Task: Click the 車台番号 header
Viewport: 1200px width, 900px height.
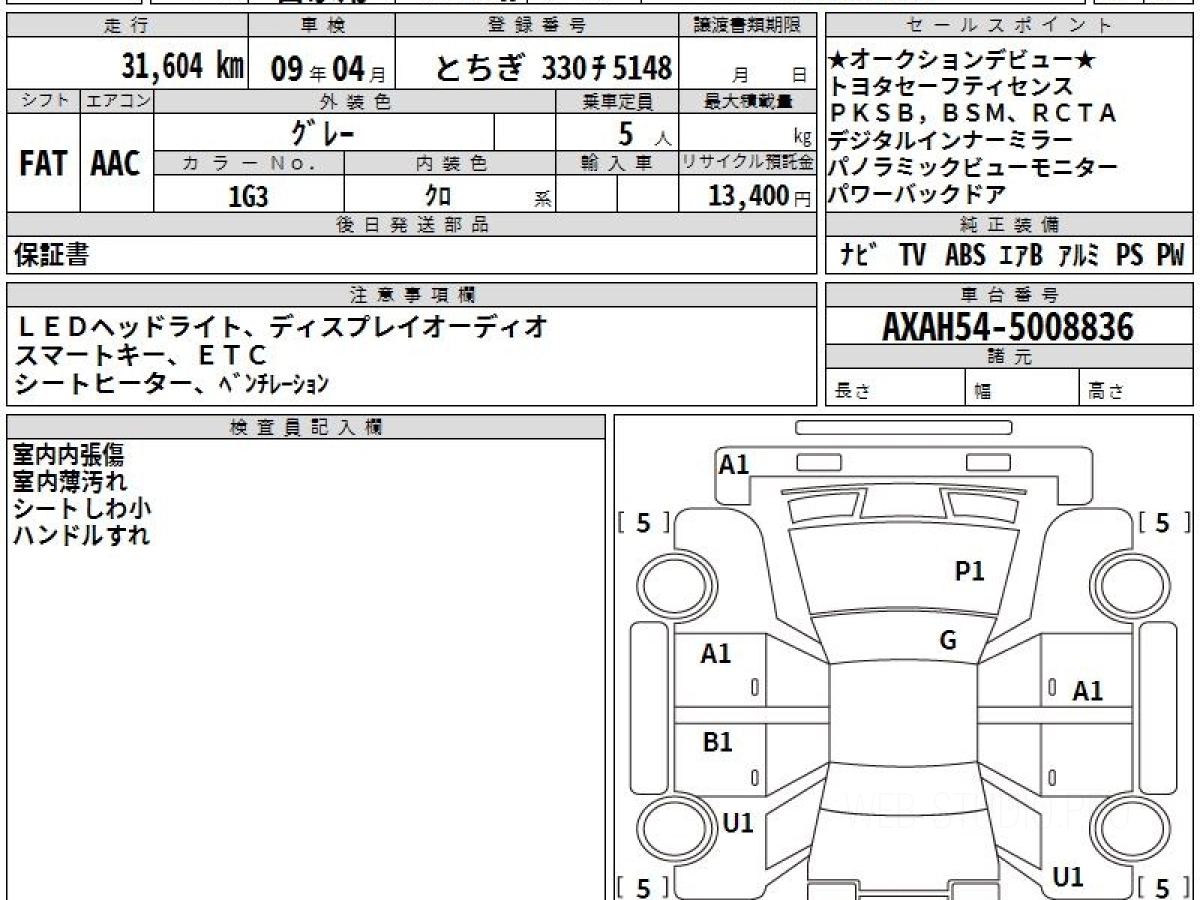Action: [1009, 295]
